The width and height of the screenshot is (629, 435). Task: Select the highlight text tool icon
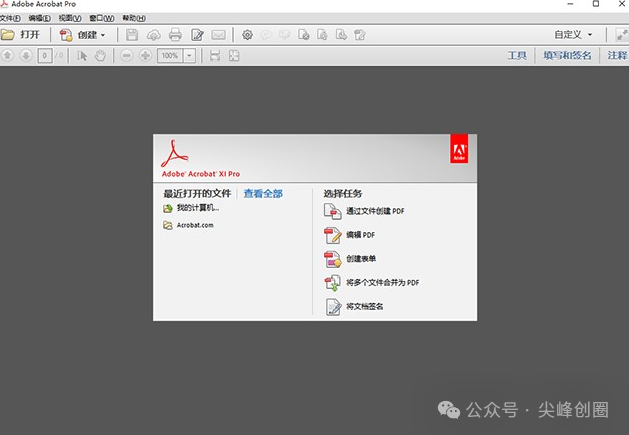285,35
